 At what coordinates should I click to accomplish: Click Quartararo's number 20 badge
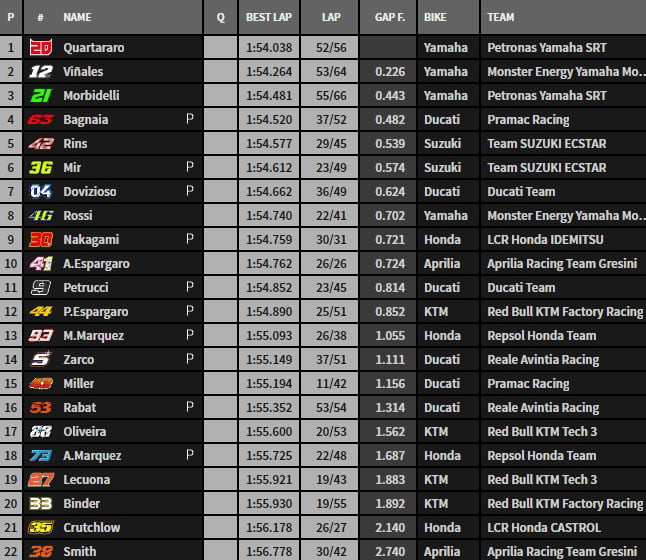(x=41, y=48)
